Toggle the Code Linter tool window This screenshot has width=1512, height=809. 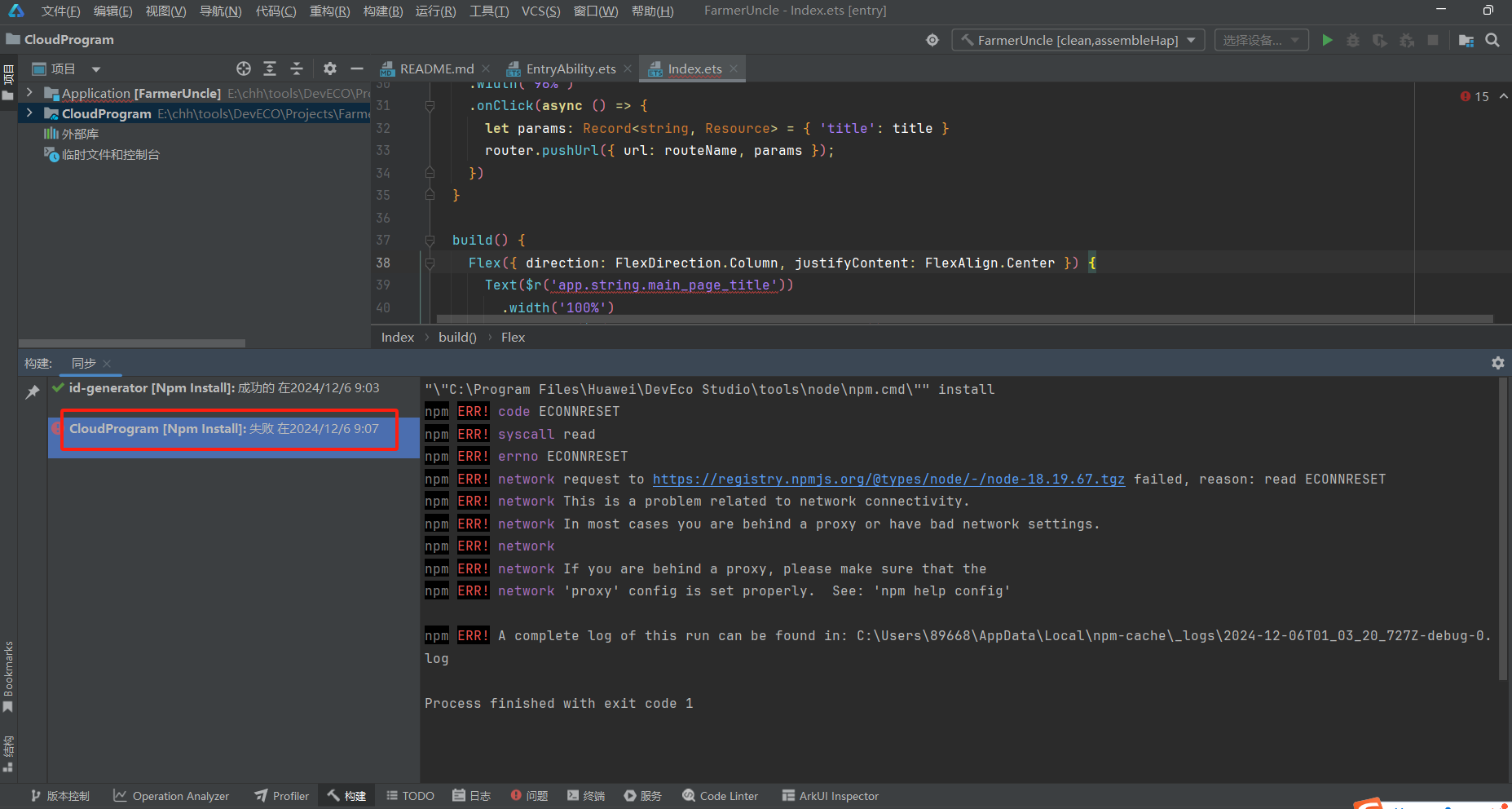coord(720,796)
